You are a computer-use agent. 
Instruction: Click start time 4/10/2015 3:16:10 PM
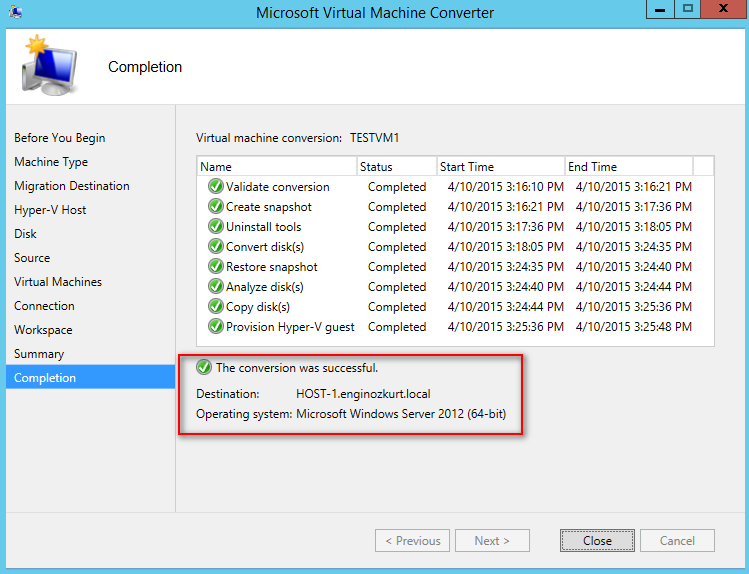tap(505, 187)
